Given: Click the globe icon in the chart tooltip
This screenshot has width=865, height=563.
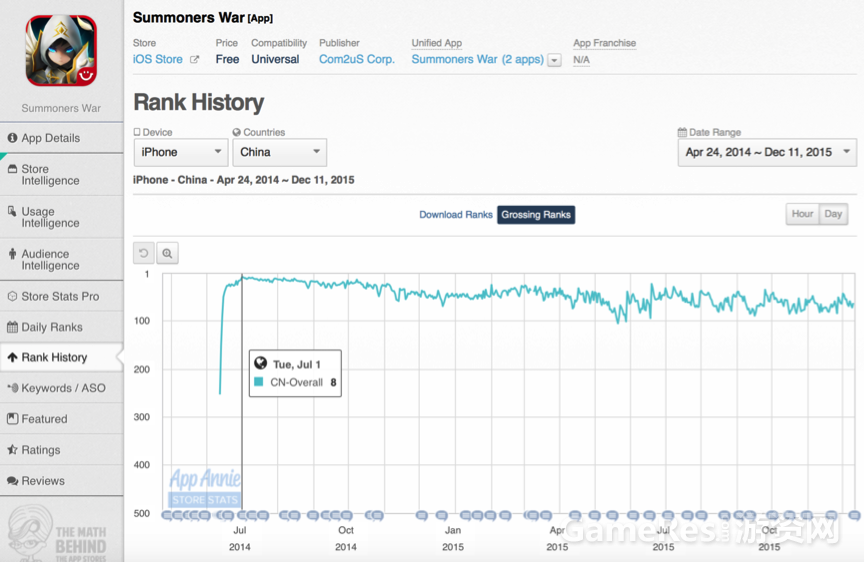Looking at the screenshot, I should tap(261, 363).
